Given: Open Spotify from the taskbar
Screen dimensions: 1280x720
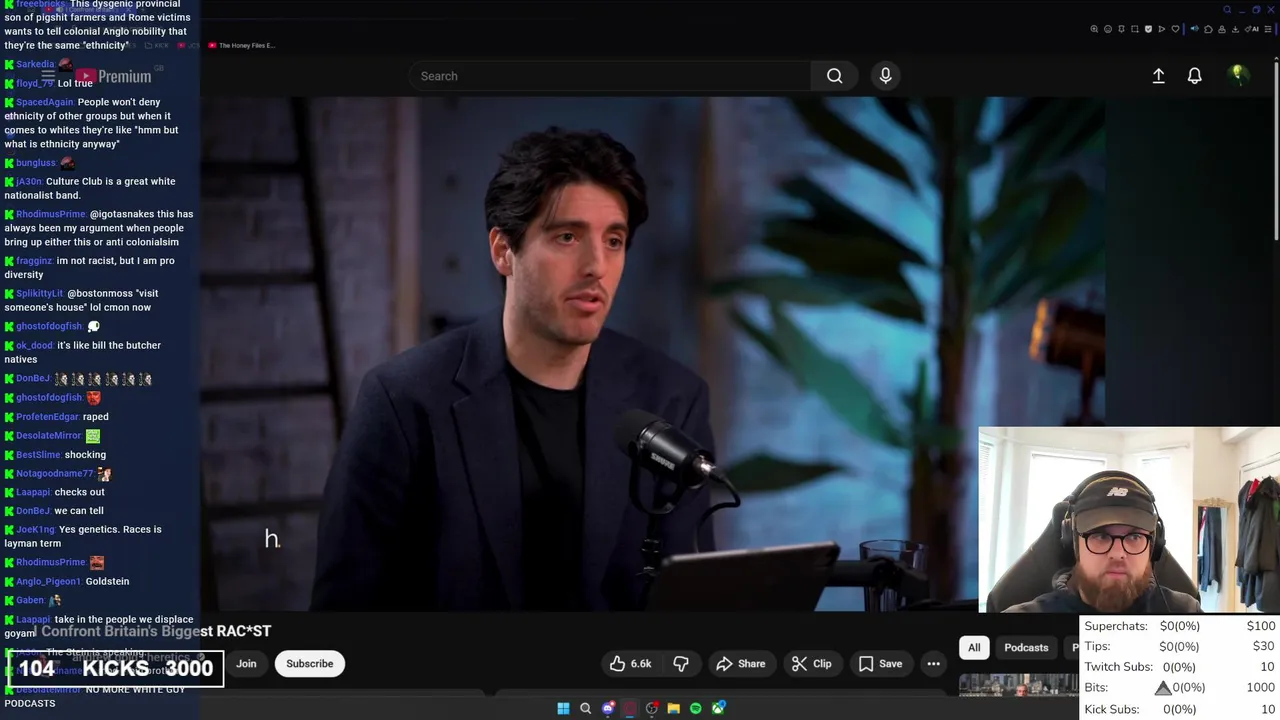Looking at the screenshot, I should (696, 708).
